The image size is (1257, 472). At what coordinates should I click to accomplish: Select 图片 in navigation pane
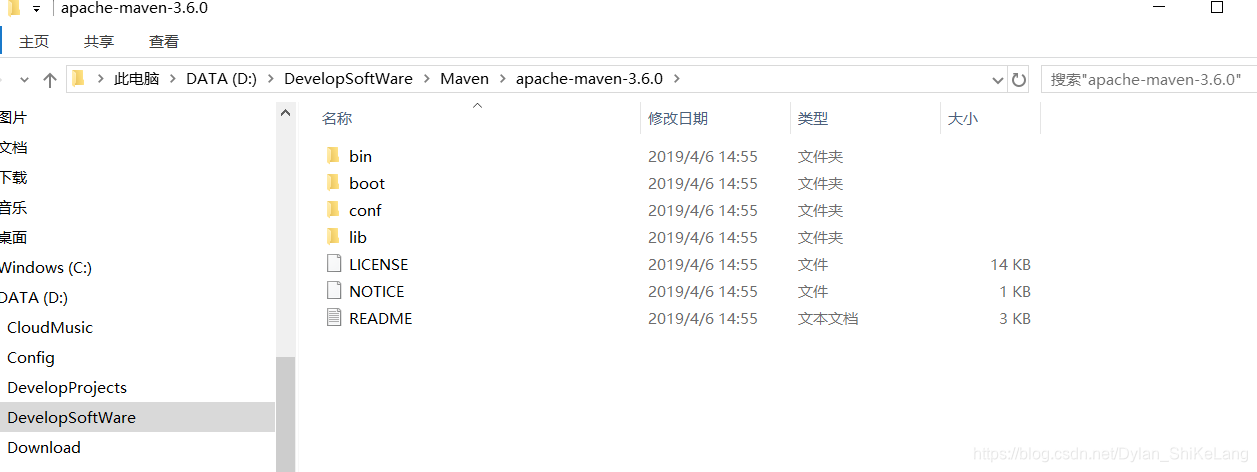point(14,118)
